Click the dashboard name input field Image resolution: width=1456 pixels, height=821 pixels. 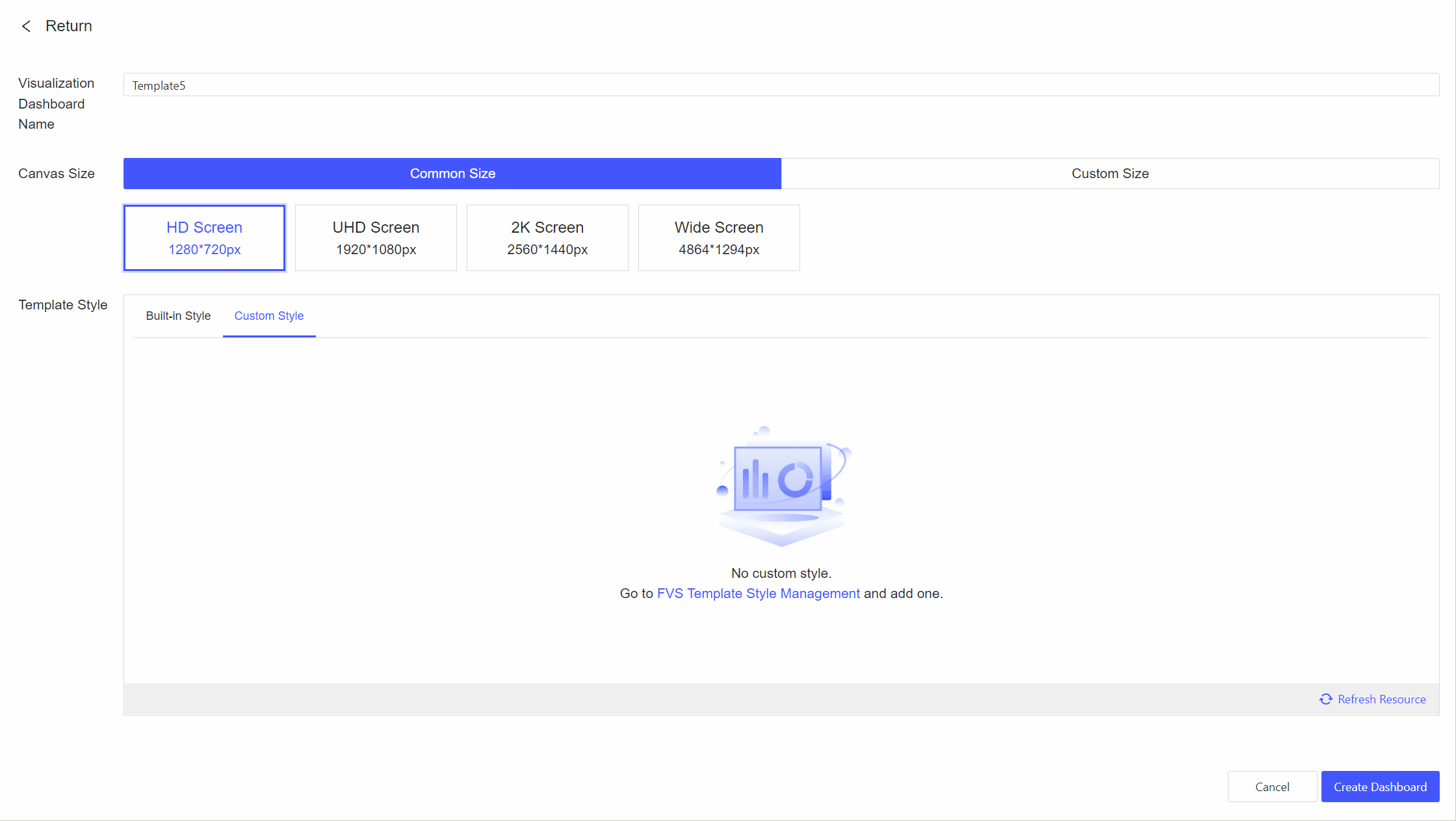point(781,85)
